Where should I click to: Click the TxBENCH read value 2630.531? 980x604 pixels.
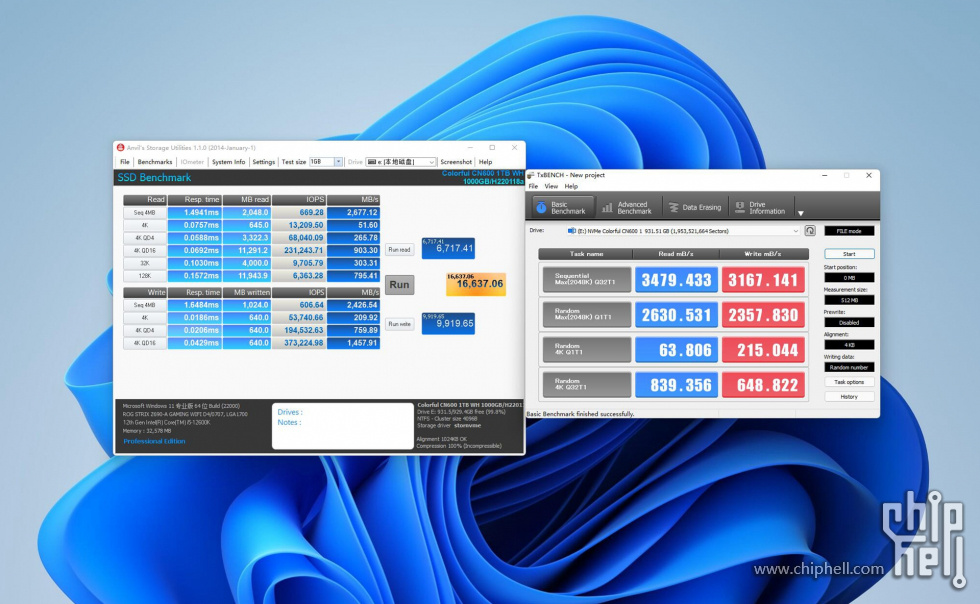(676, 315)
